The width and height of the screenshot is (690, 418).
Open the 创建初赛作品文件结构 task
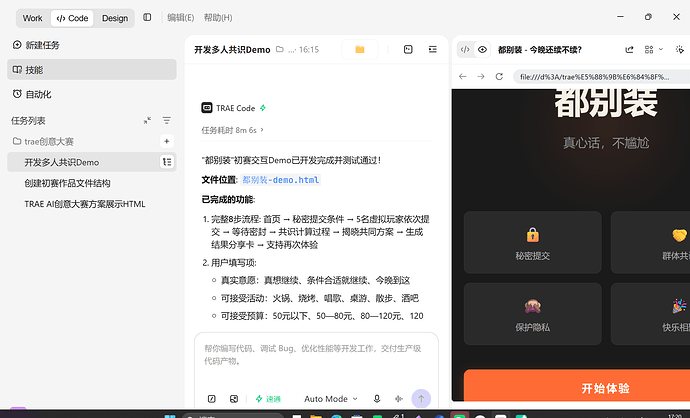[x=67, y=183]
